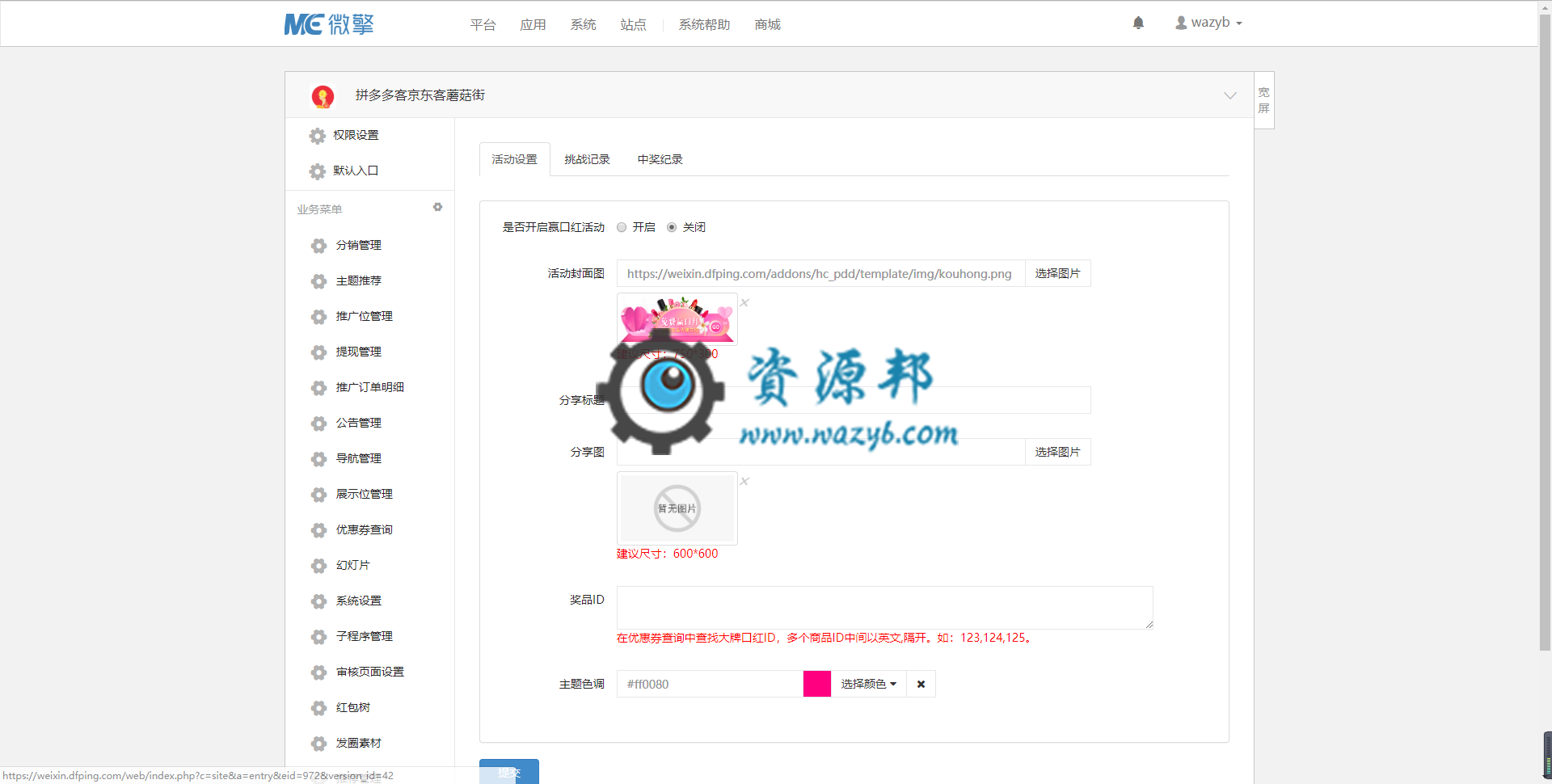
Task: Open 分销管理 sidebar link
Action: tap(358, 245)
